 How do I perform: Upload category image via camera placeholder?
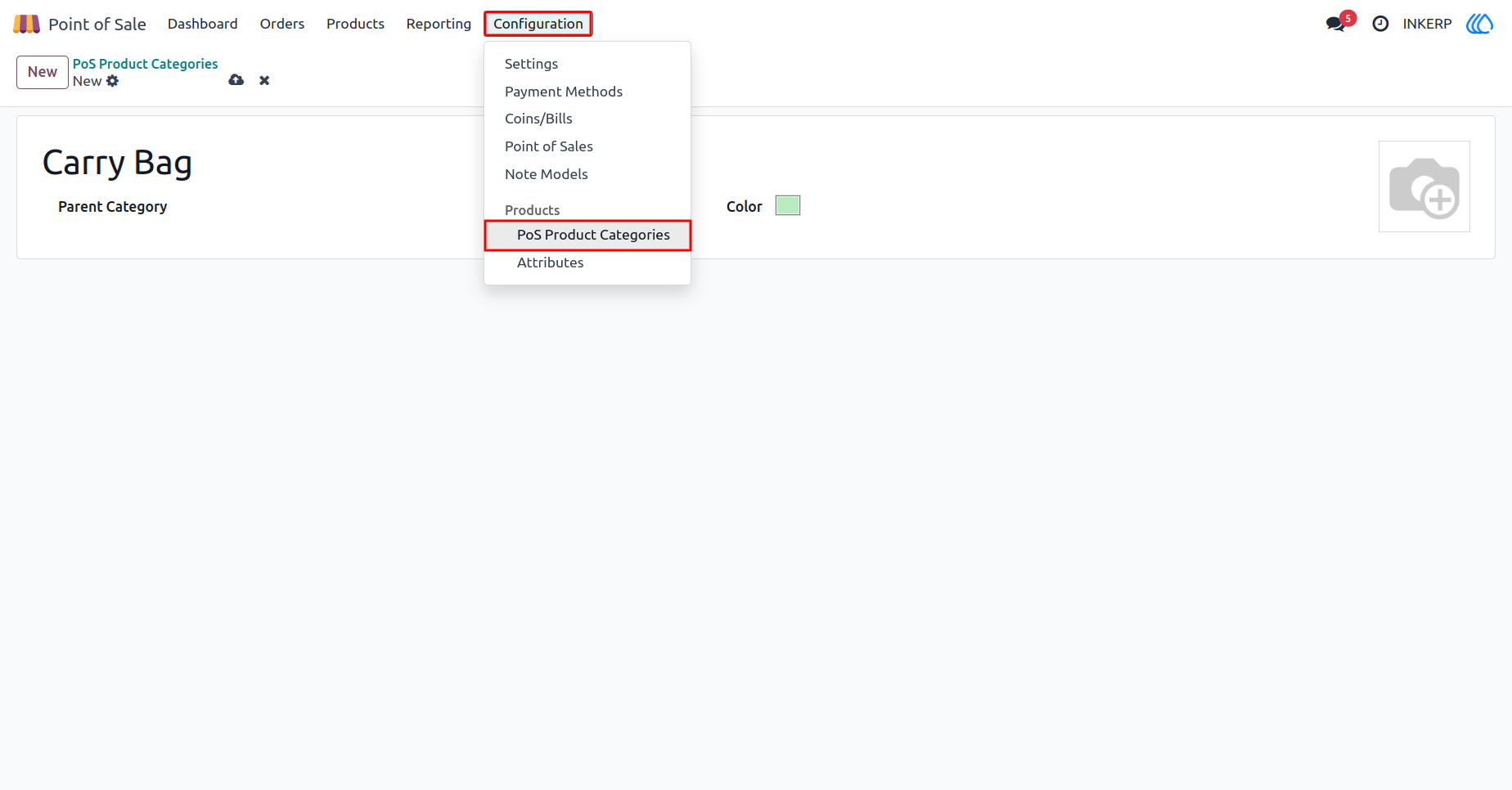(1424, 186)
